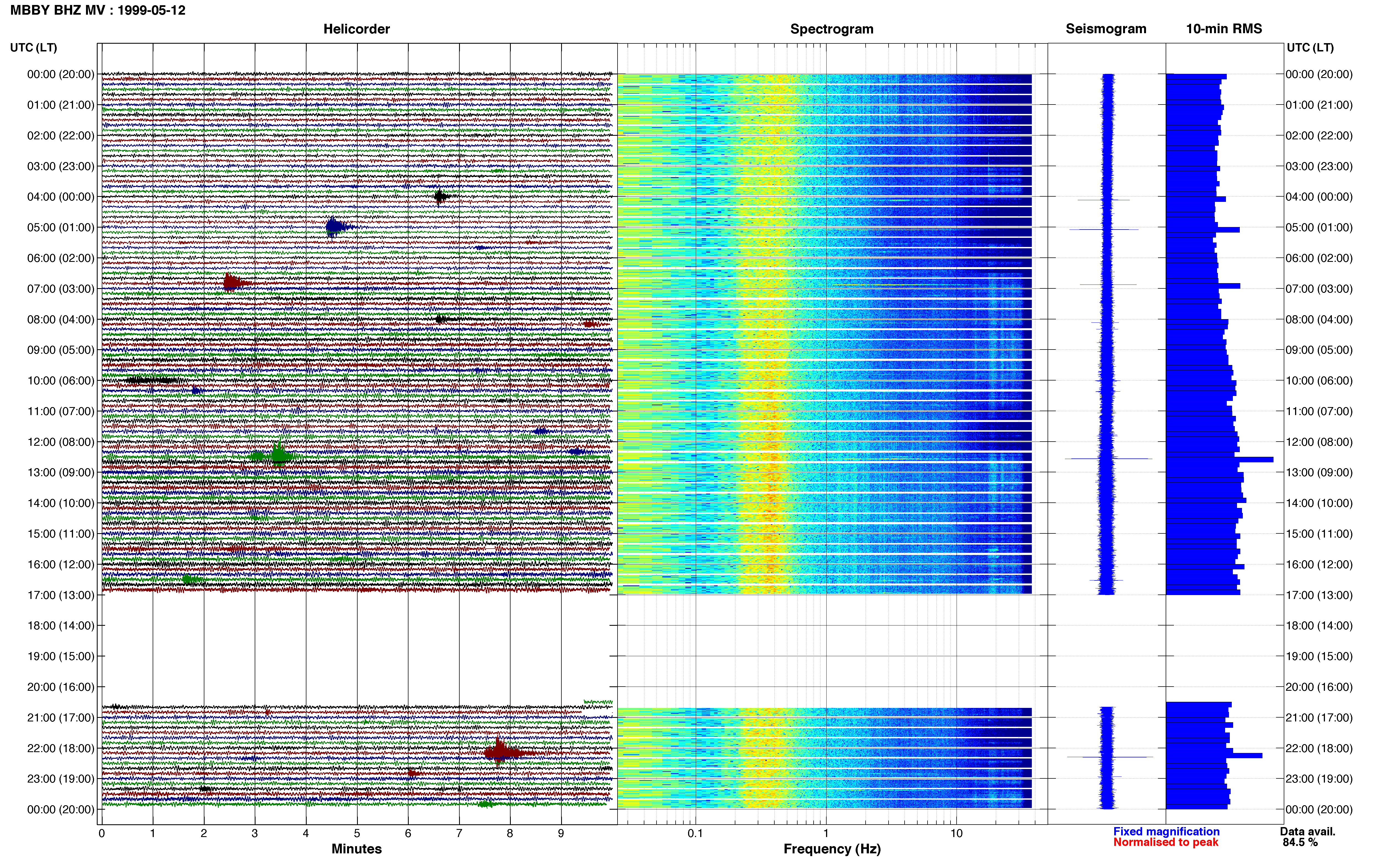Select the "Minutes" axis label
This screenshot has width=1388, height=868.
pyautogui.click(x=356, y=848)
